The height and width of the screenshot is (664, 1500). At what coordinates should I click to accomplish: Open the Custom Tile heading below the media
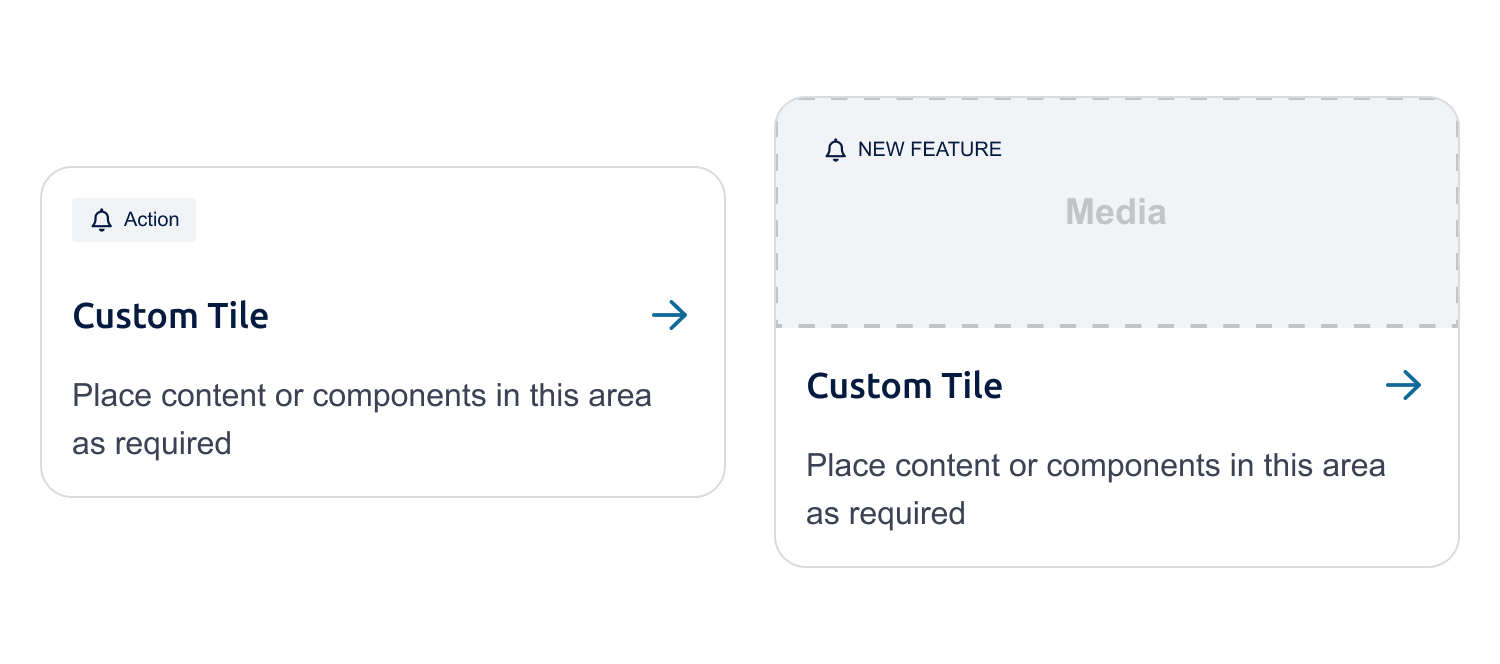(x=905, y=386)
